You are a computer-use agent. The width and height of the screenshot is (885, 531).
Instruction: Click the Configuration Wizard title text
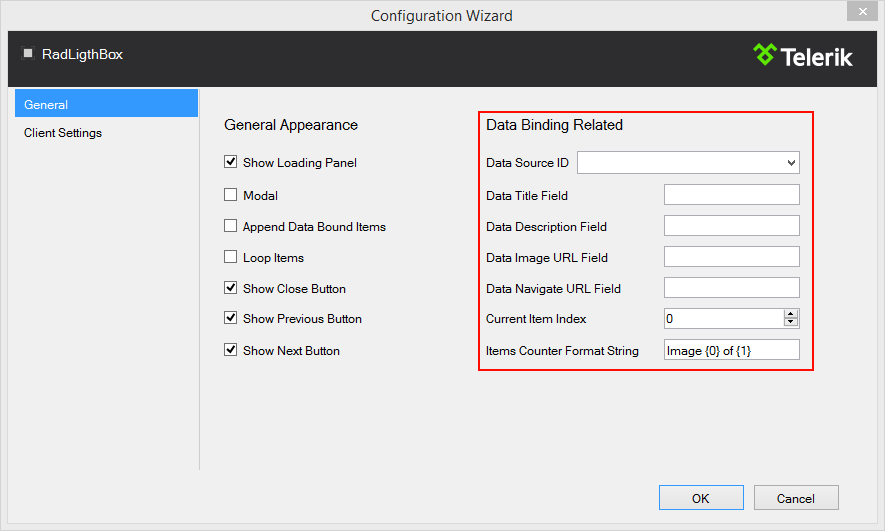coord(441,16)
